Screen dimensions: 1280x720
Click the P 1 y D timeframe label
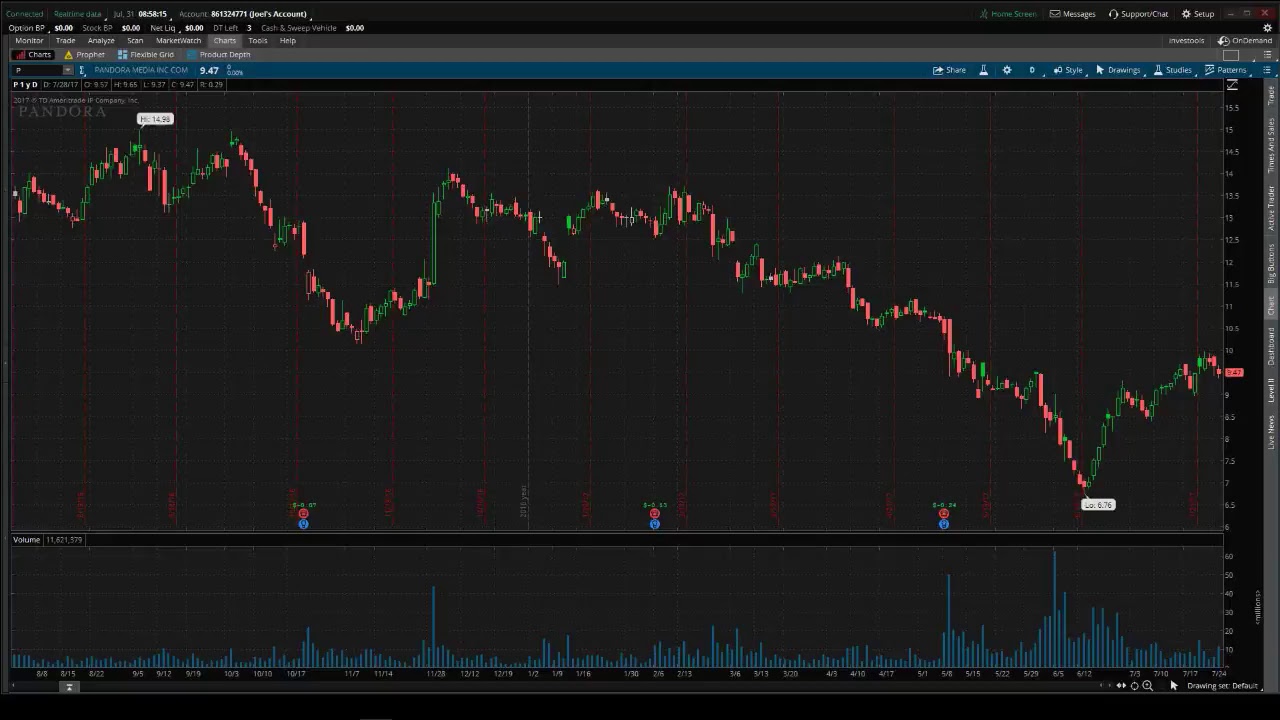point(25,85)
